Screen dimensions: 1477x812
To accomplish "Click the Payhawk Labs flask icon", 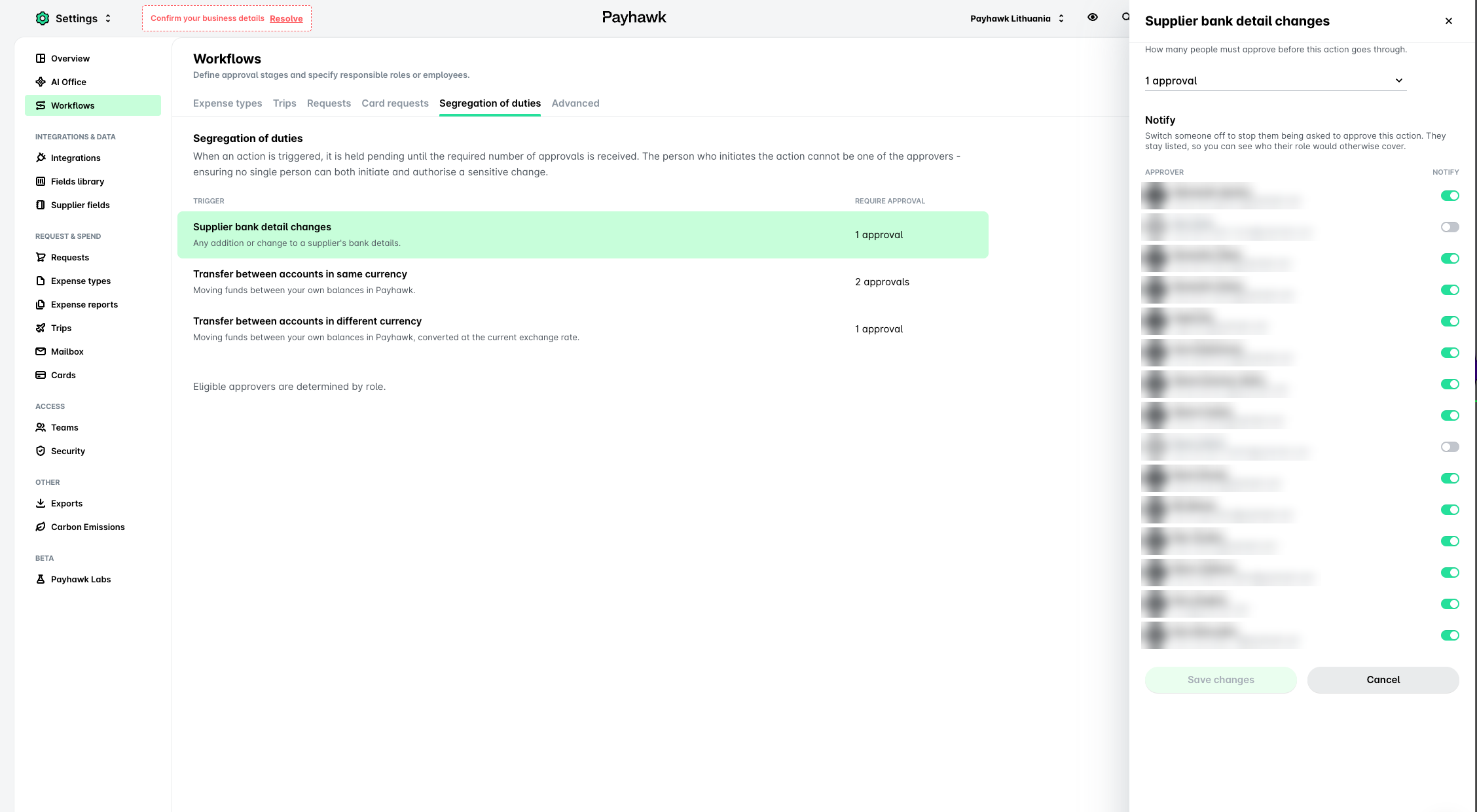I will tap(41, 579).
